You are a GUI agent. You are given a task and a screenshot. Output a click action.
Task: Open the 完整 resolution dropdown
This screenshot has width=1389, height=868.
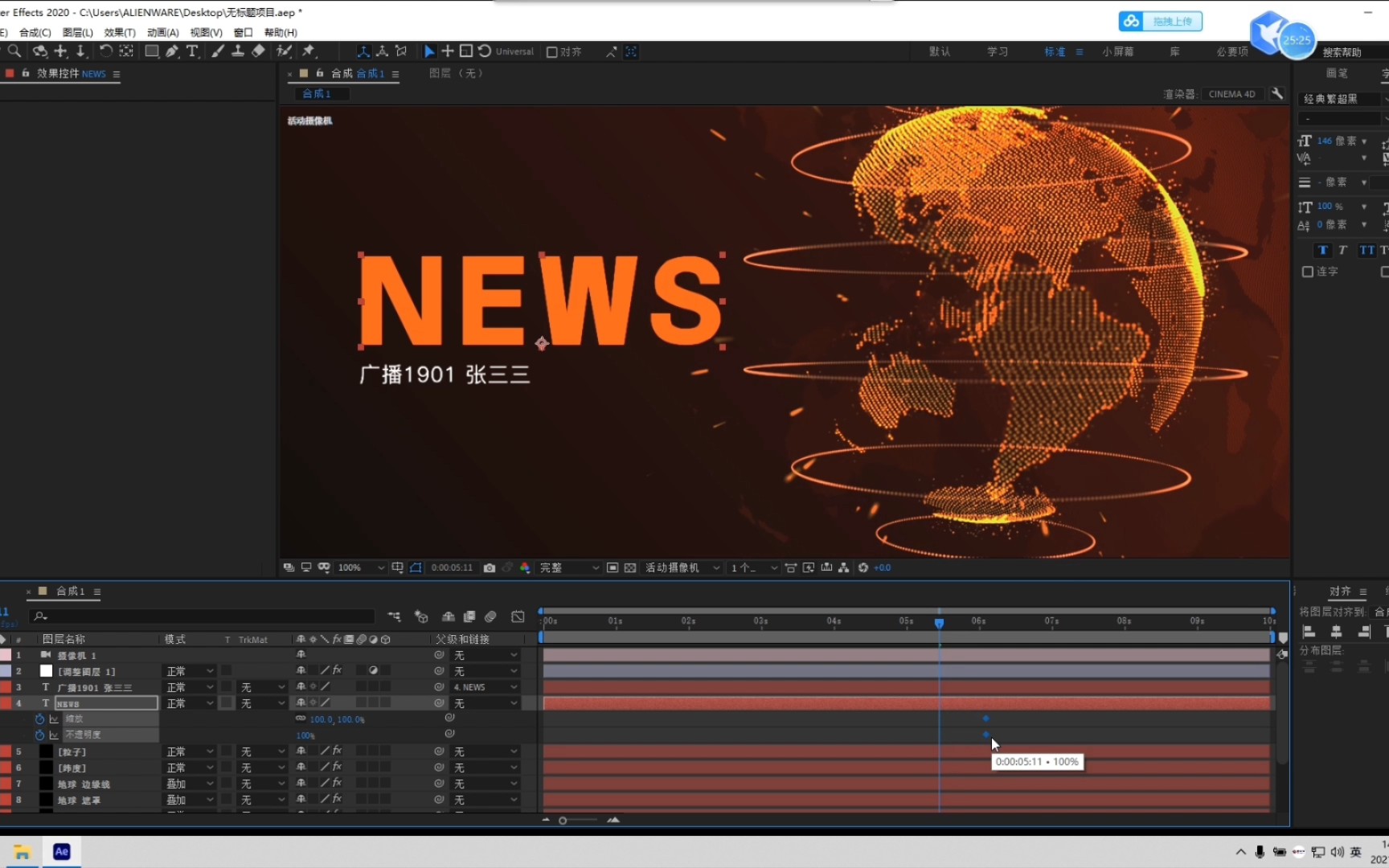[568, 567]
